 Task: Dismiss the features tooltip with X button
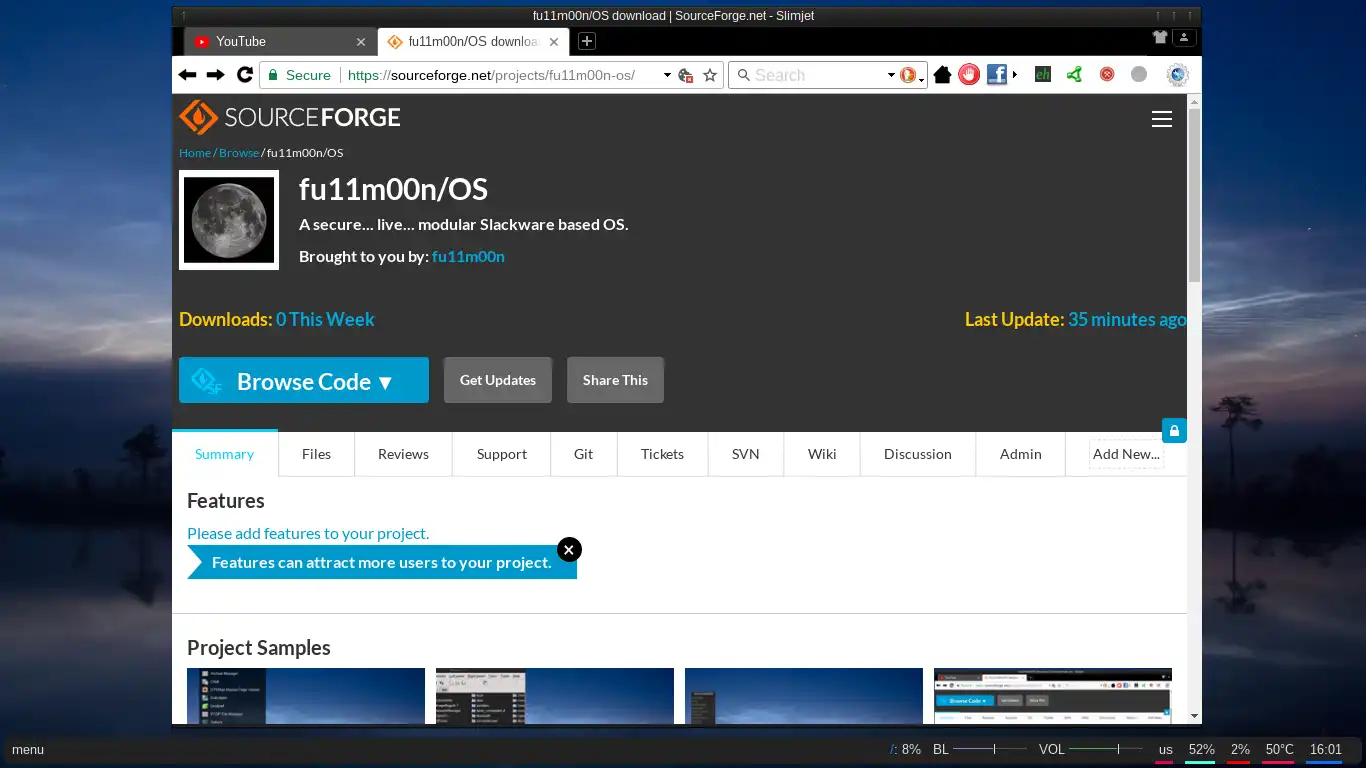click(569, 549)
